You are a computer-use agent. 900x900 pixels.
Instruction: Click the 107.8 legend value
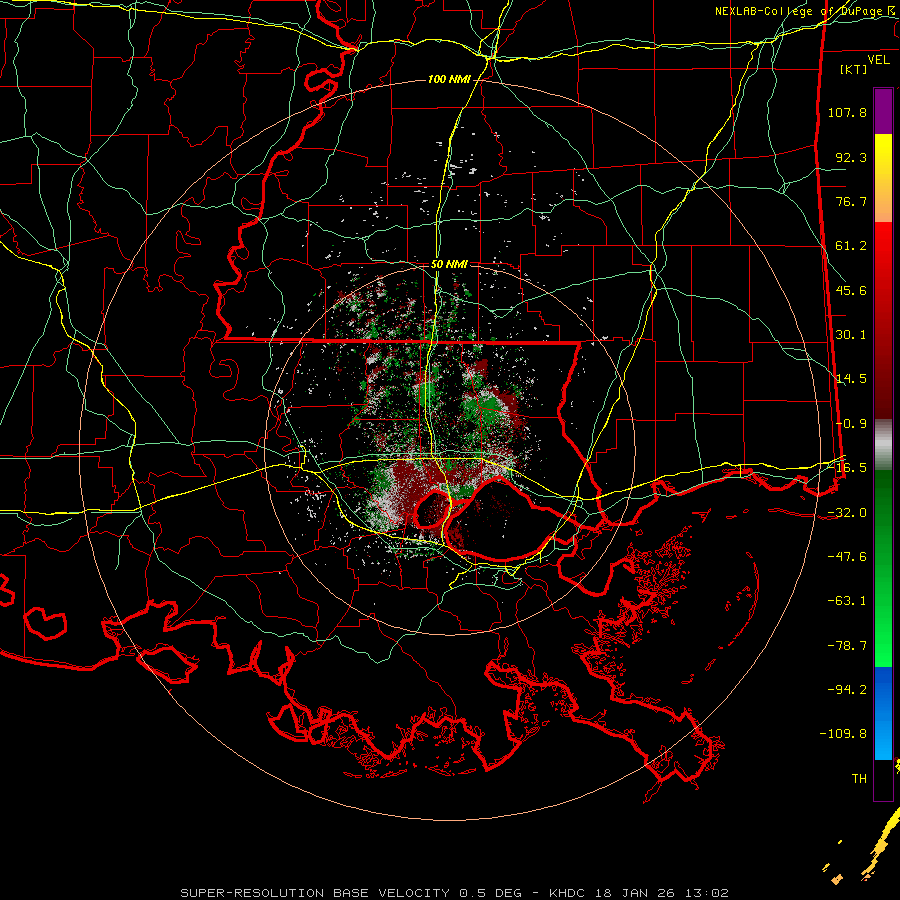point(847,112)
